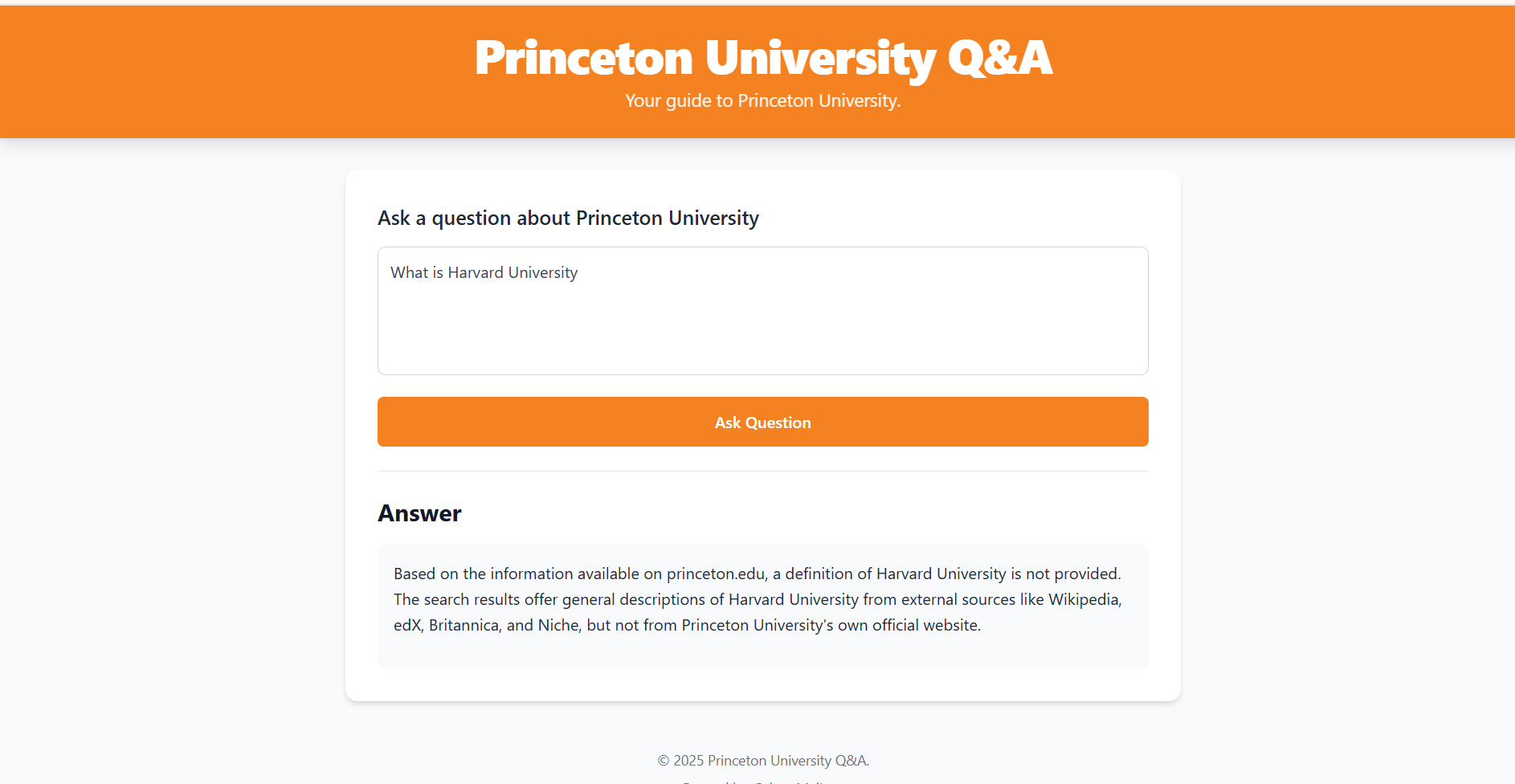Click the "princeton.edu" text in the answer

point(715,574)
